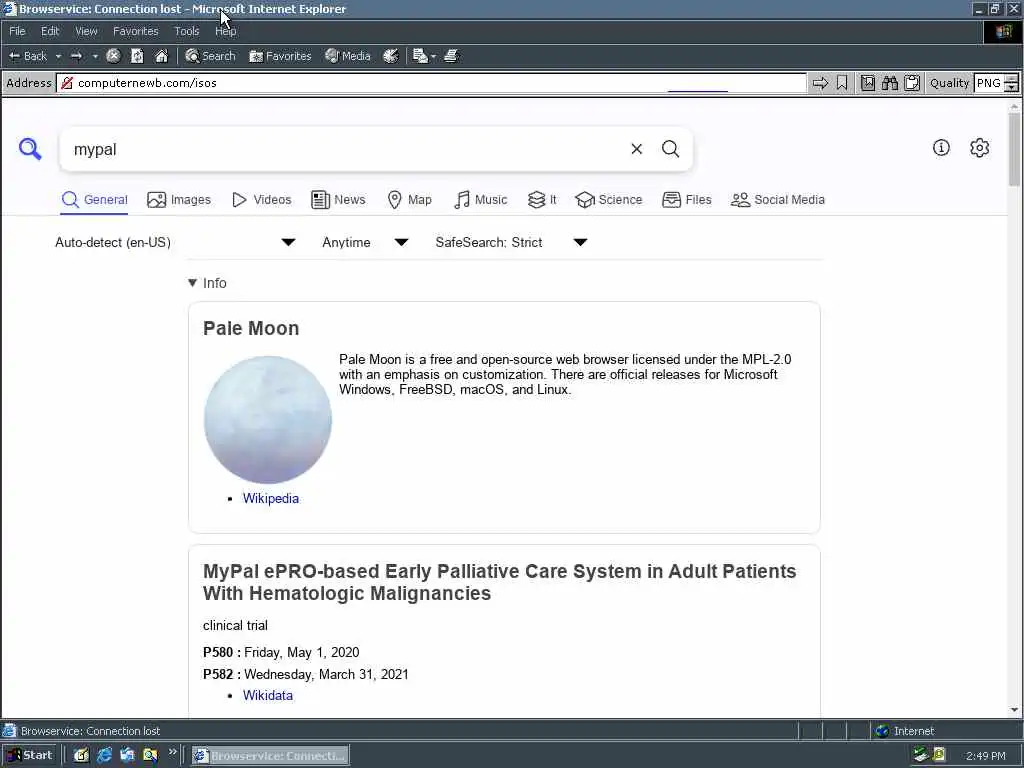Open the Anytime time range dropdown
Viewport: 1024px width, 768px height.
click(x=365, y=242)
